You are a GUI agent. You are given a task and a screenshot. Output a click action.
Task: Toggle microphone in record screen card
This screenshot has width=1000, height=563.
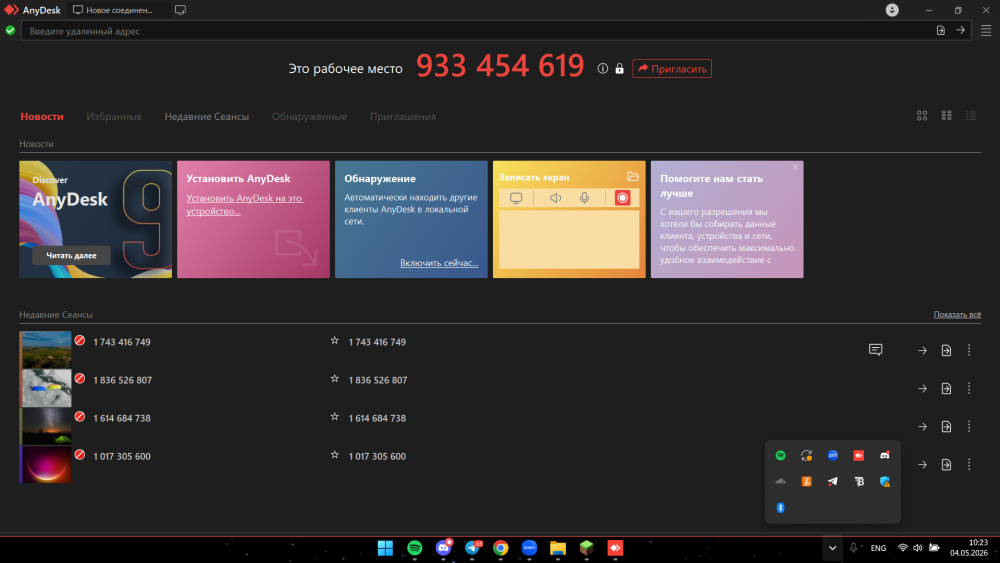pos(584,198)
